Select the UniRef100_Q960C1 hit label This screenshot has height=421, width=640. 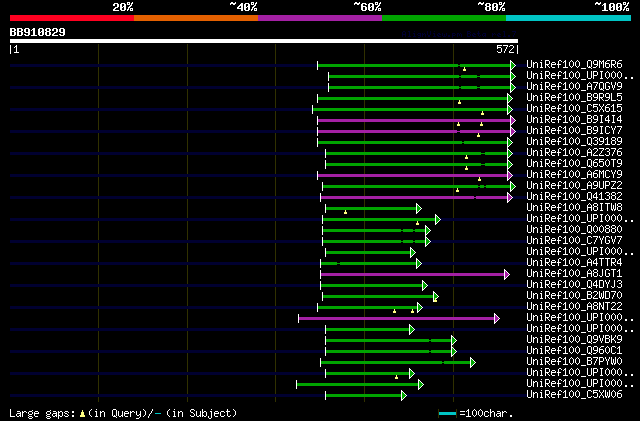coord(574,351)
